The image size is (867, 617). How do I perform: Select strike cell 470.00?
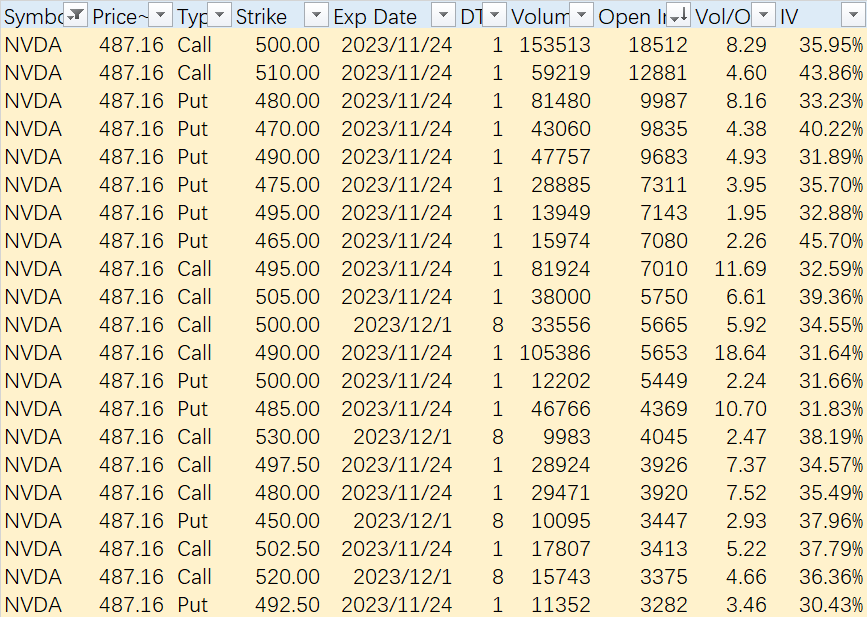pos(287,129)
